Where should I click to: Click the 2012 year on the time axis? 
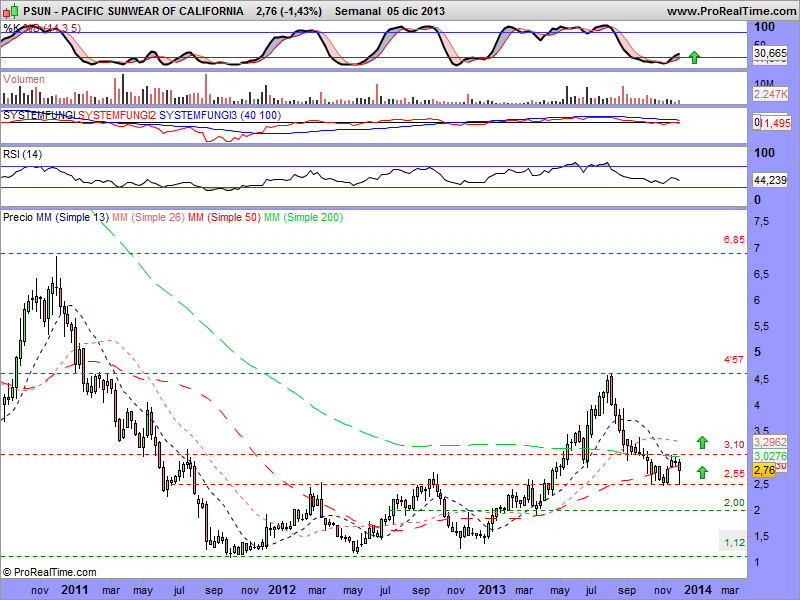tap(282, 590)
